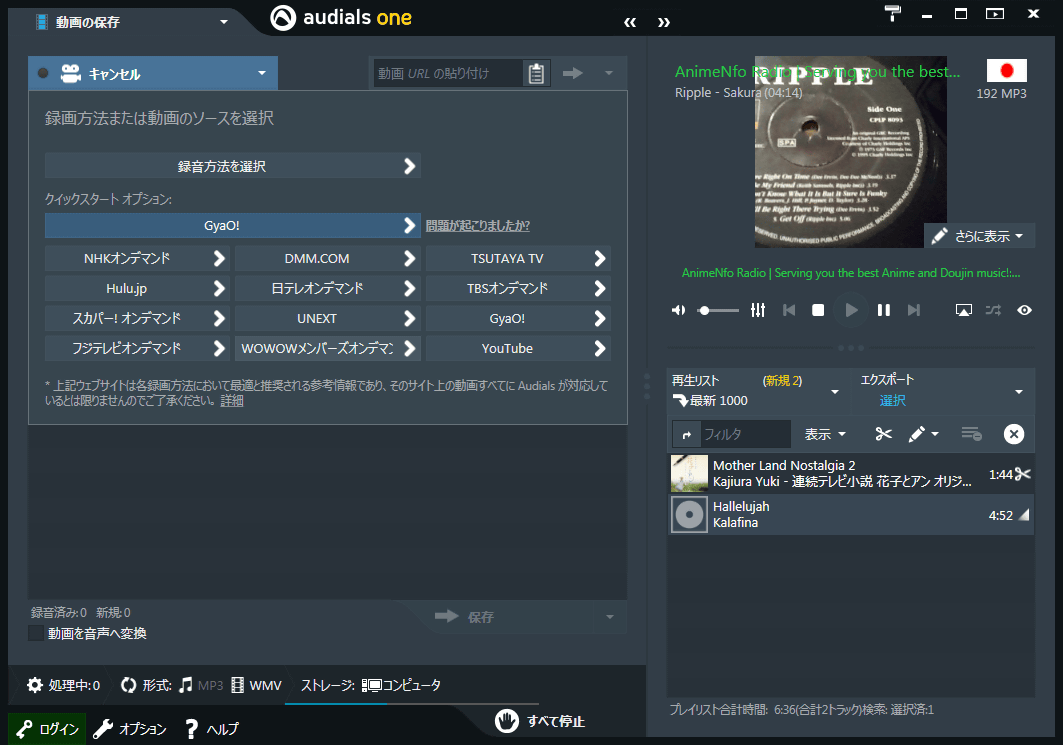The height and width of the screenshot is (745, 1063).
Task: Click the ストレージ: コンピュータ setting
Action: point(371,685)
